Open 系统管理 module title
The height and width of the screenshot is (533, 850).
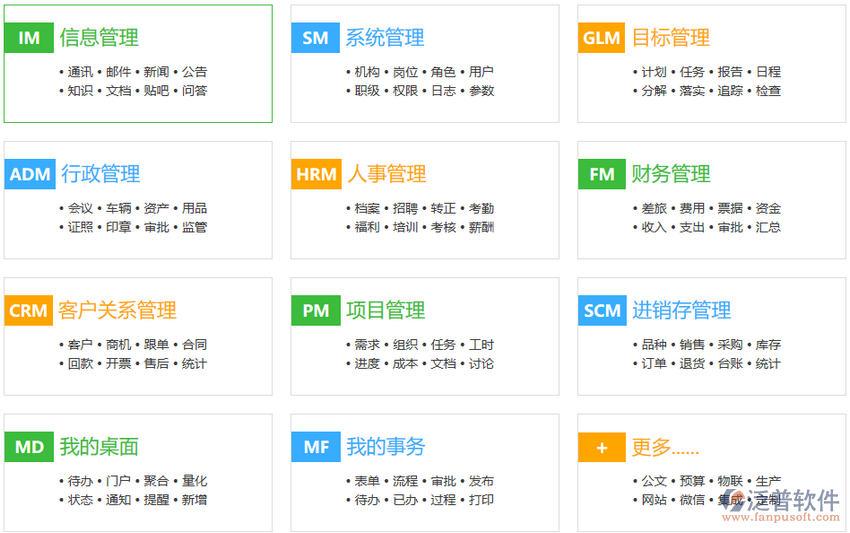[x=385, y=38]
